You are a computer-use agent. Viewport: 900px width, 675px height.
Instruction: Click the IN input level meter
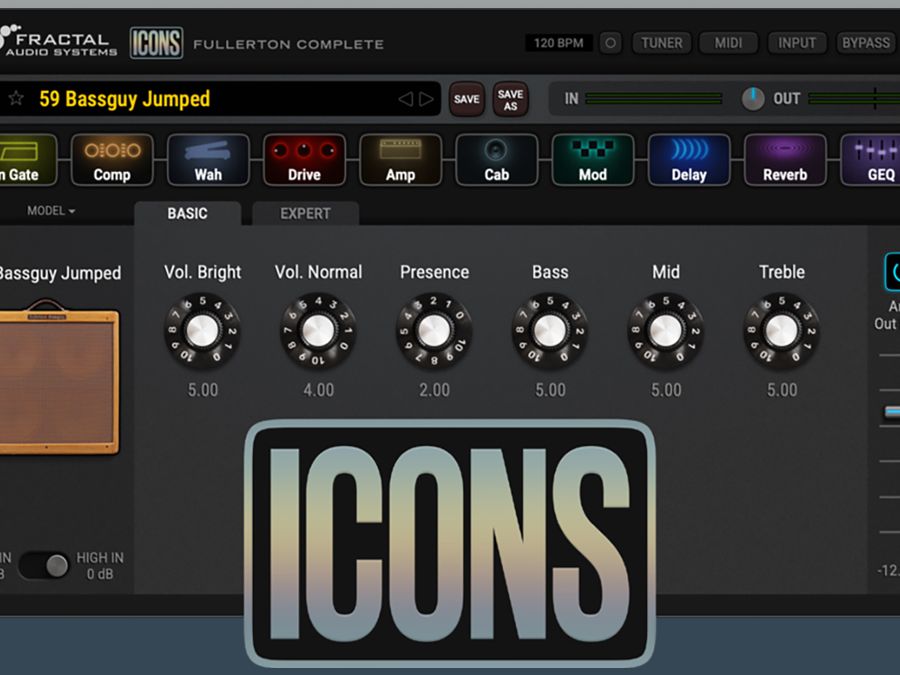(654, 99)
